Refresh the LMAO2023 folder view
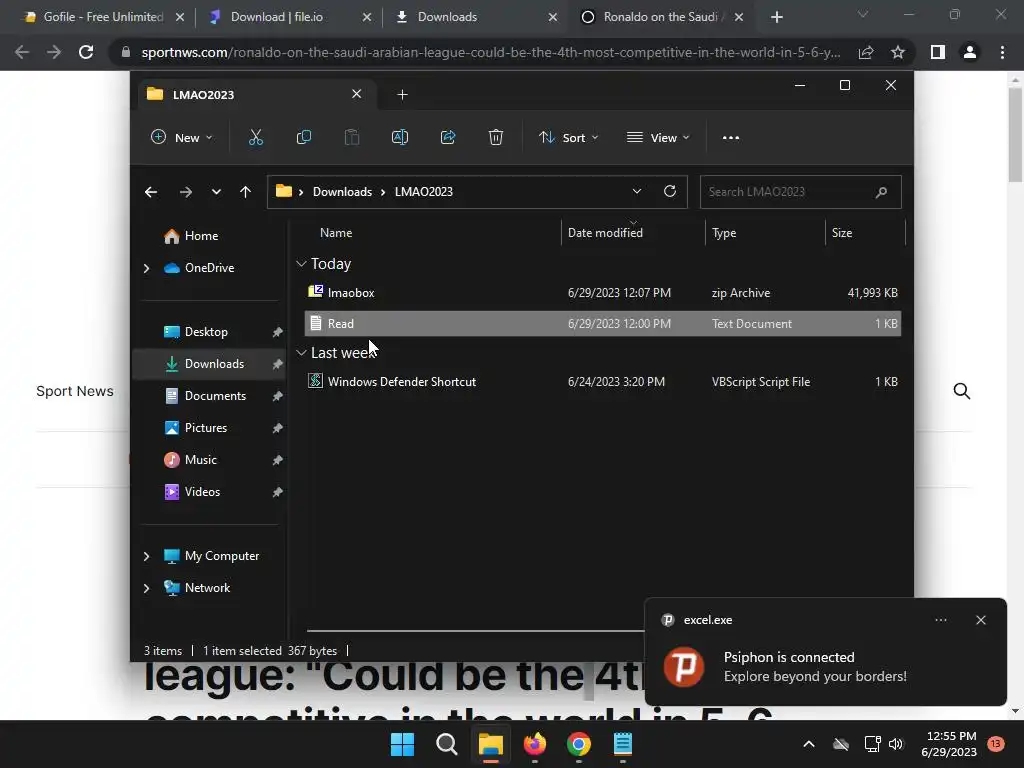Image resolution: width=1024 pixels, height=768 pixels. pos(669,191)
